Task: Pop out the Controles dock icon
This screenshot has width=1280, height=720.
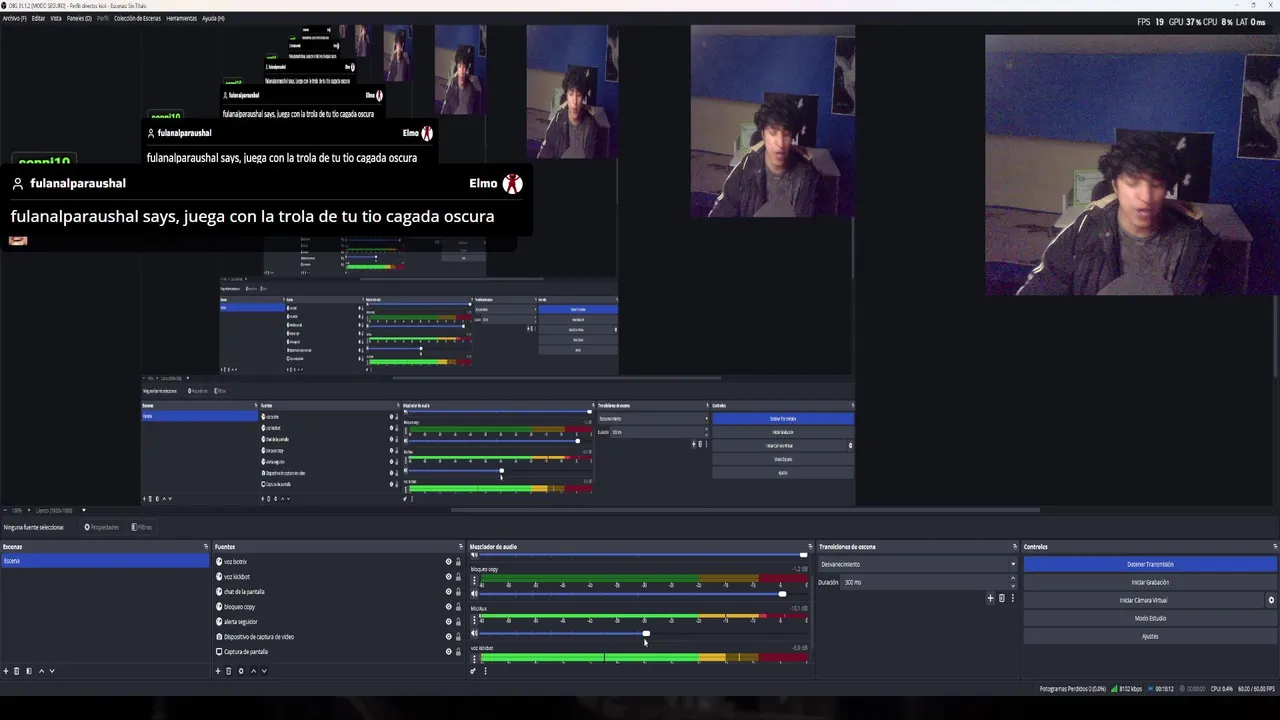Action: click(1274, 547)
